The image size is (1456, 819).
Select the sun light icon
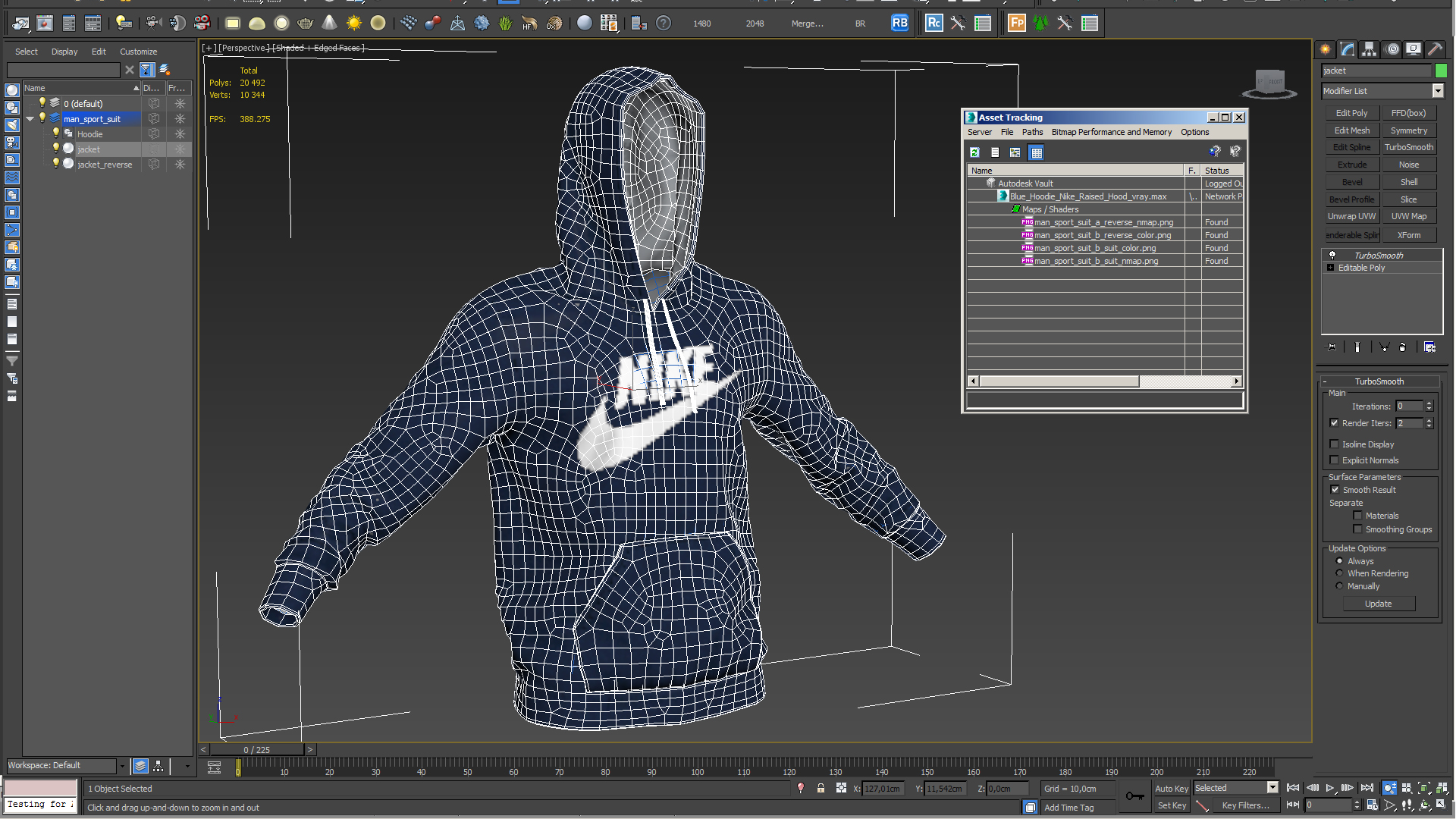click(x=354, y=24)
